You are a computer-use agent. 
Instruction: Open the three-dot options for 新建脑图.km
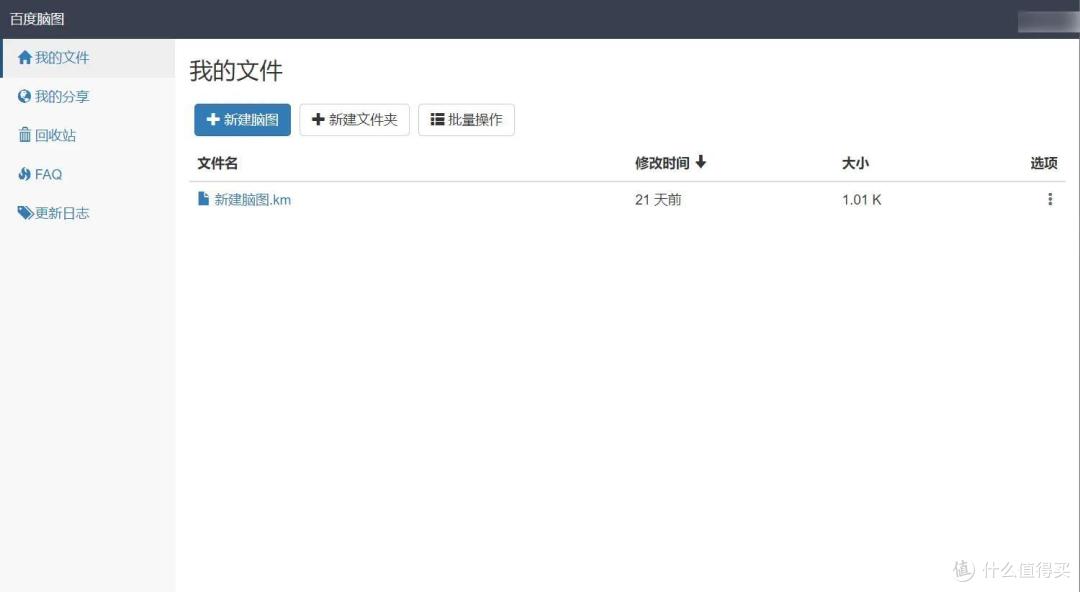click(1050, 199)
